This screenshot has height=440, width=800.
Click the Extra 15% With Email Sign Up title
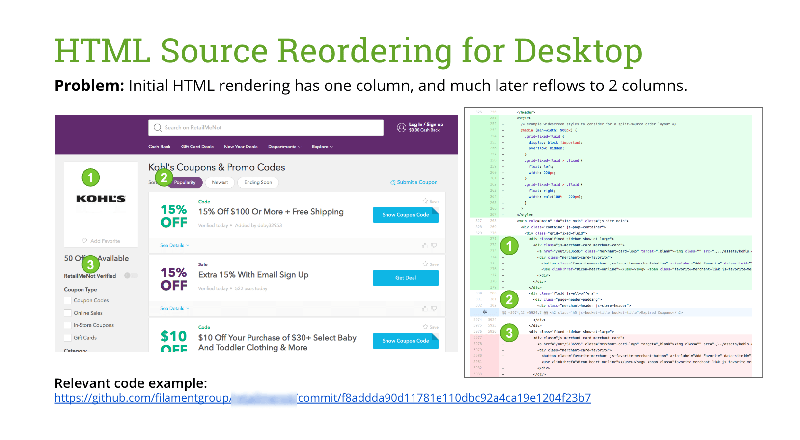point(253,275)
